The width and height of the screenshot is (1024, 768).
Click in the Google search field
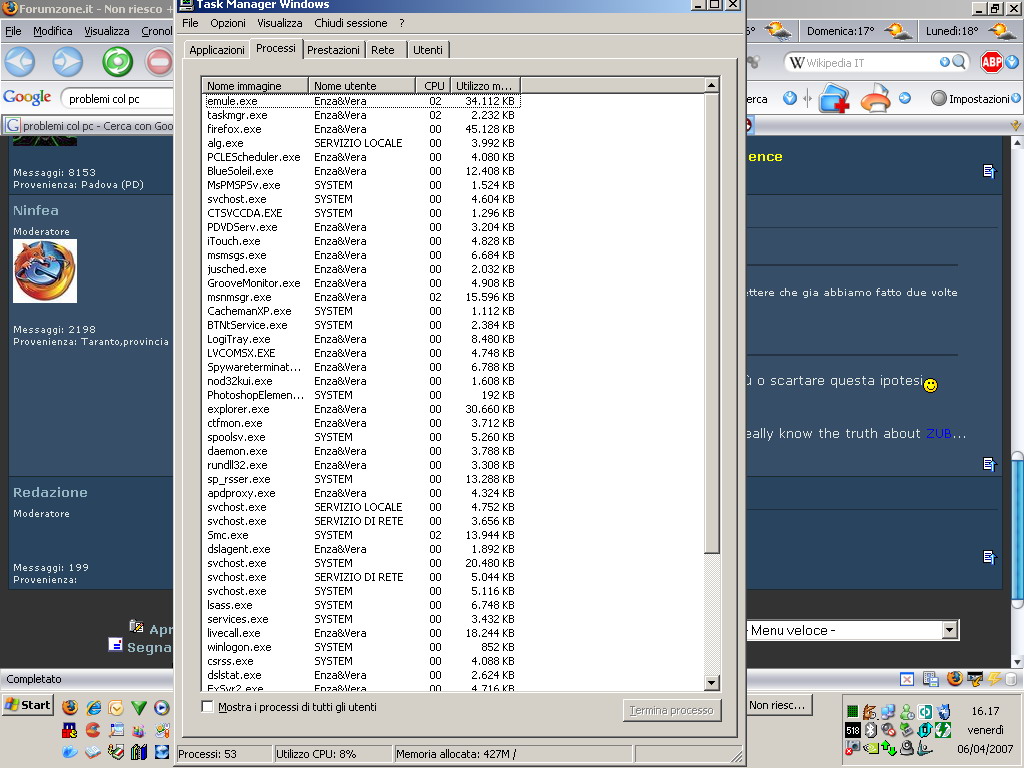point(118,99)
